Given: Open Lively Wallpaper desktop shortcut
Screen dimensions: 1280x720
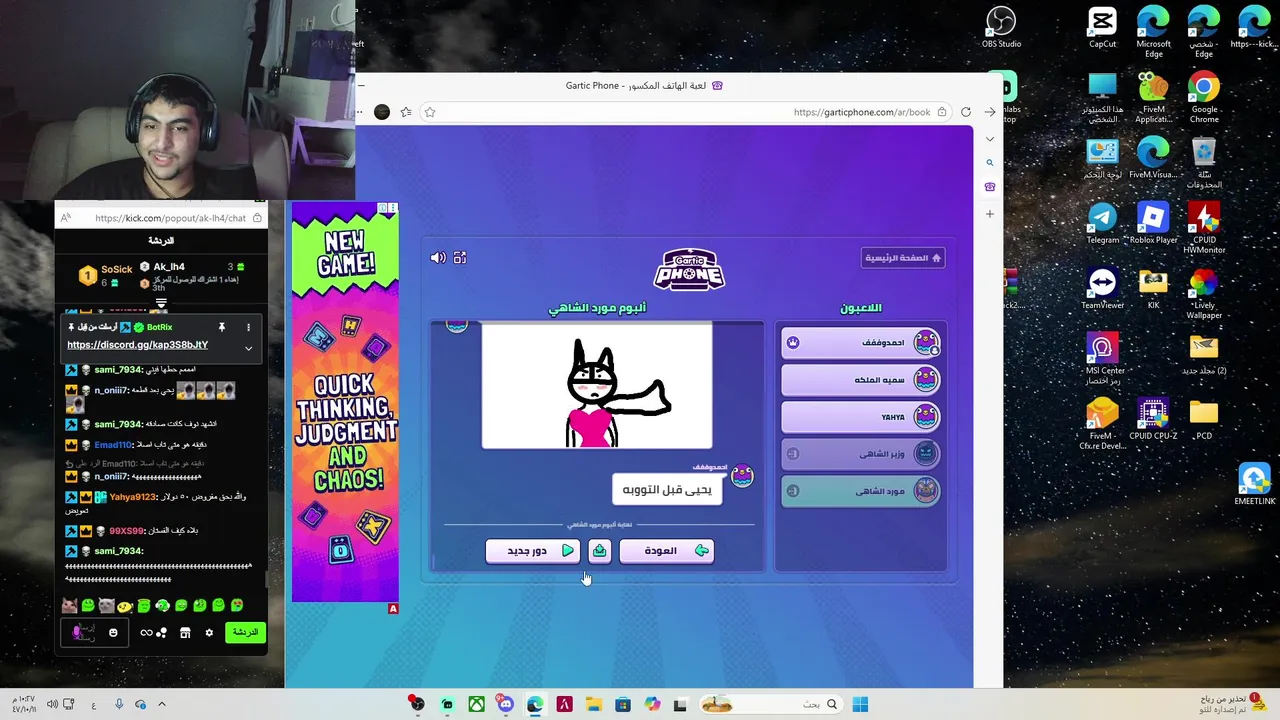Looking at the screenshot, I should click(1204, 292).
